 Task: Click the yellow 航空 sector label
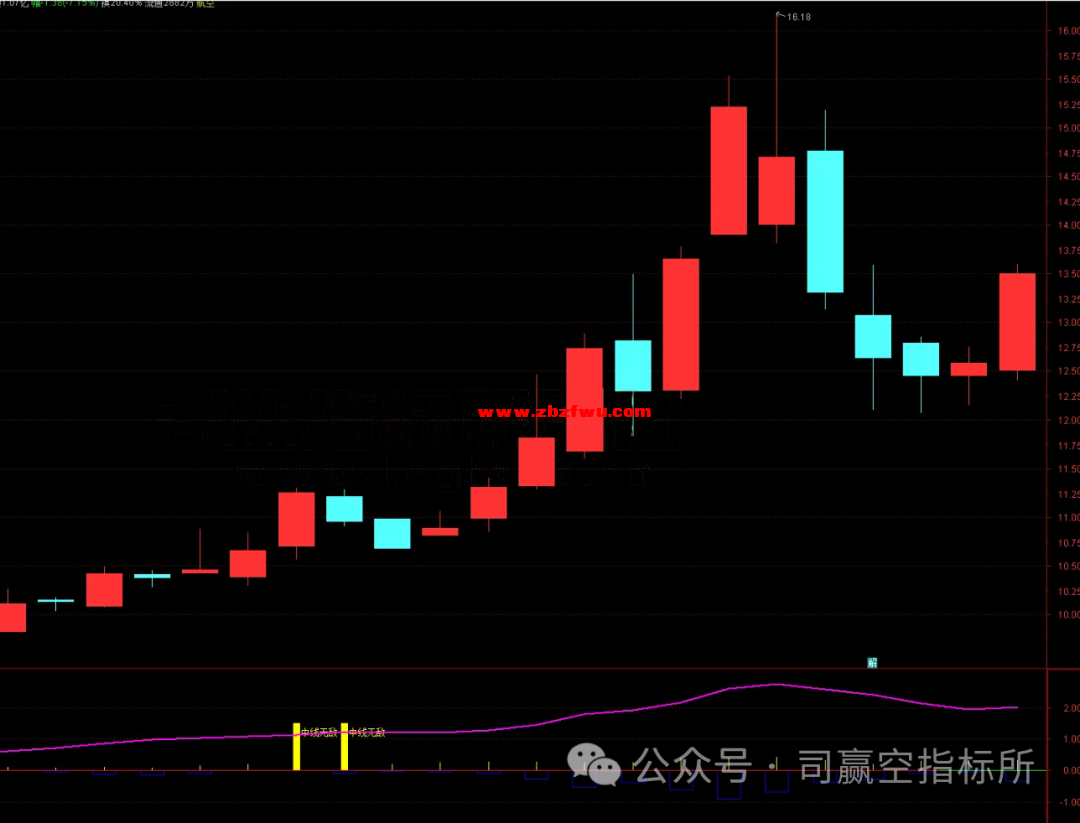(x=204, y=4)
